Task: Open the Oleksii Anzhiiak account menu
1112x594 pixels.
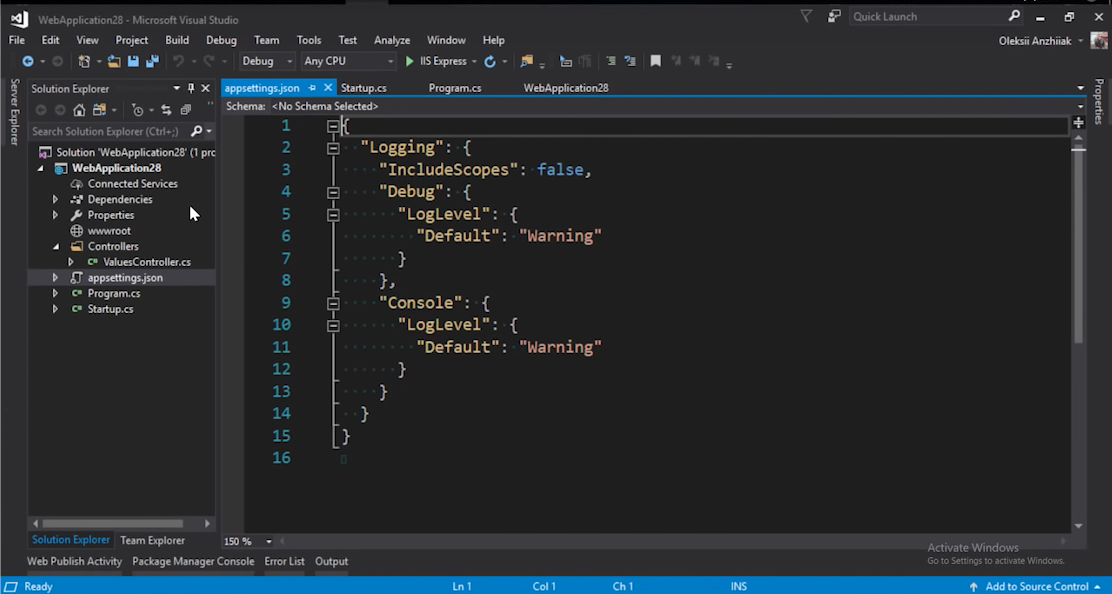Action: [x=1040, y=41]
